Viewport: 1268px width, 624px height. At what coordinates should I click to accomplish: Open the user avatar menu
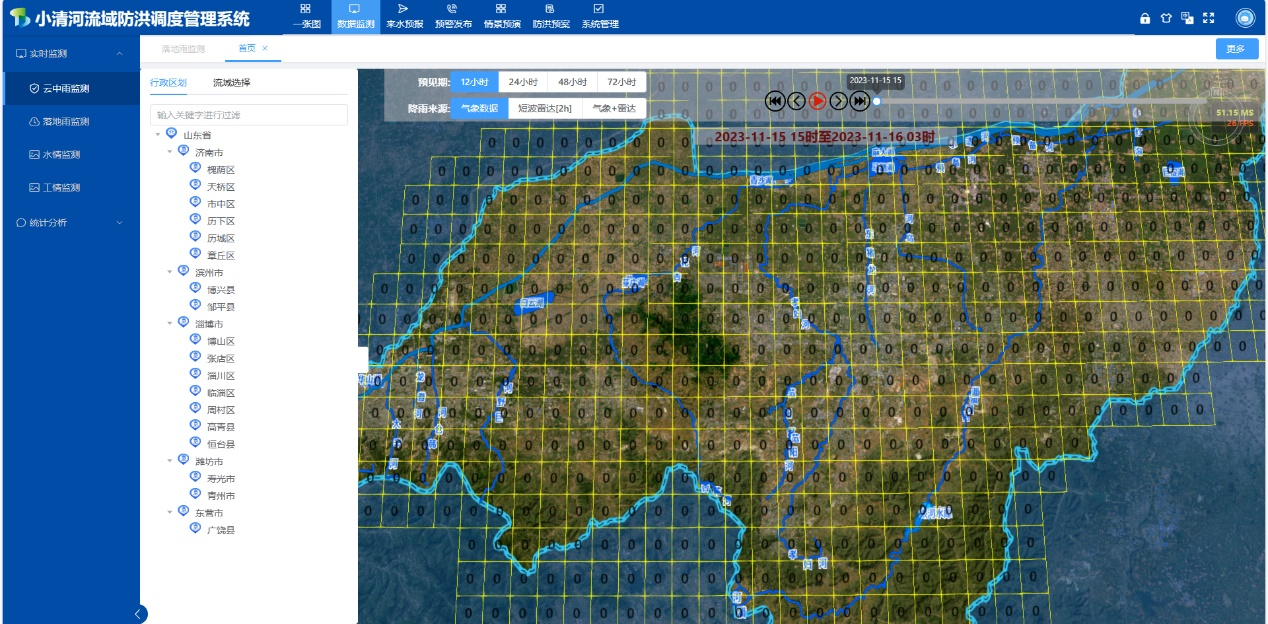tap(1245, 18)
